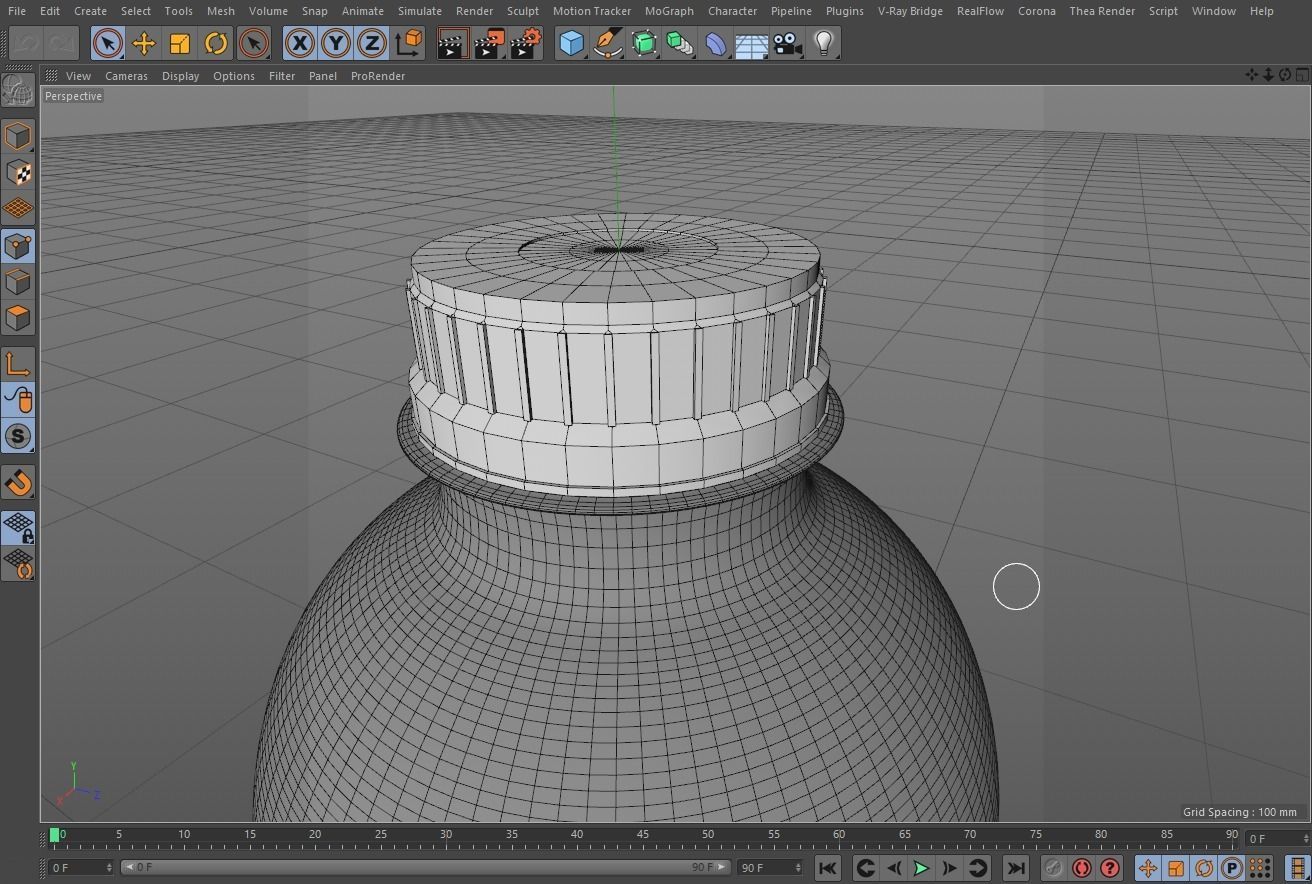
Task: Toggle the Enable Snap magnet
Action: pyautogui.click(x=18, y=482)
